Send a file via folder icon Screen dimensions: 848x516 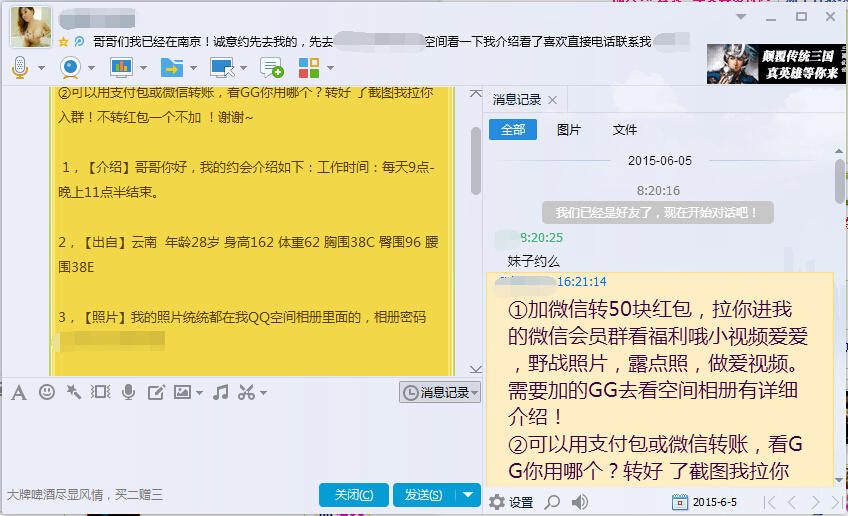click(172, 68)
